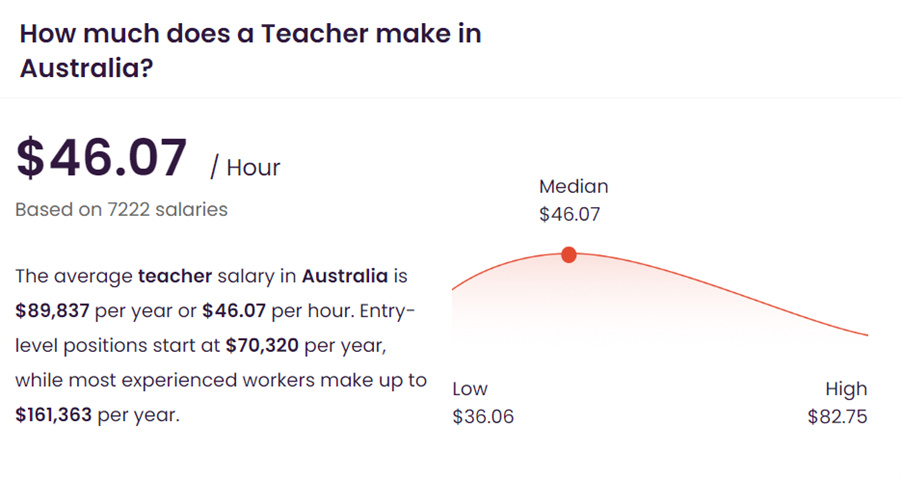The image size is (902, 480).
Task: Click the bold word 'Australia' in paragraph
Action: pyautogui.click(x=345, y=276)
